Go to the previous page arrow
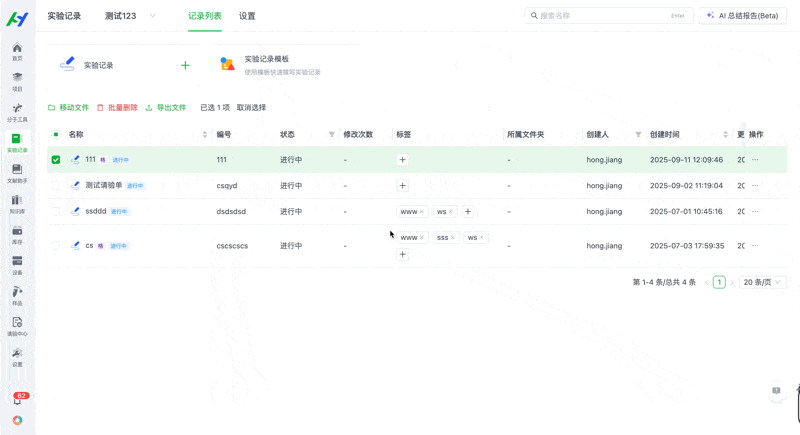 click(706, 283)
